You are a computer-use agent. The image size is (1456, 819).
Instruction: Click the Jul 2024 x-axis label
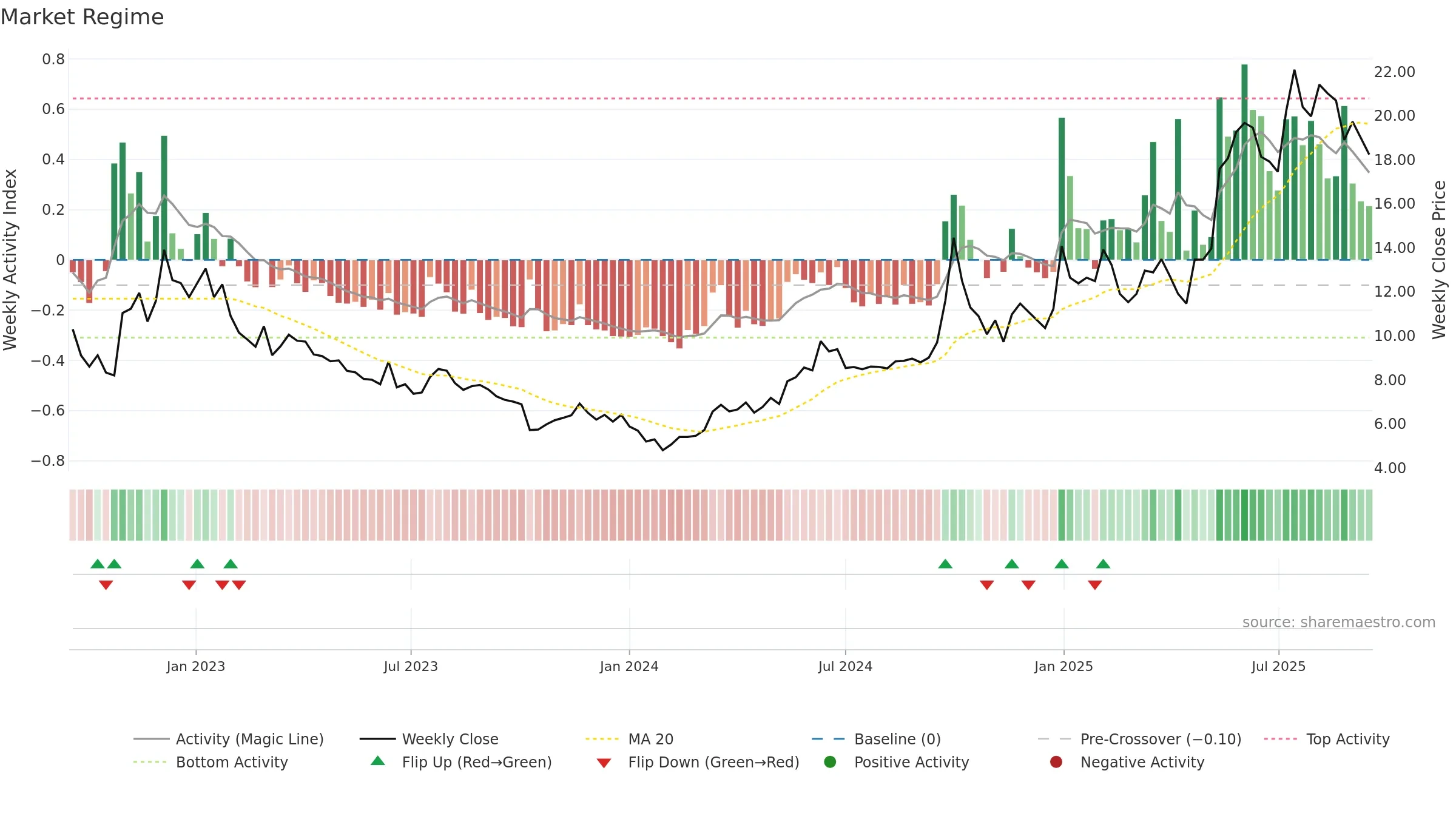coord(845,666)
